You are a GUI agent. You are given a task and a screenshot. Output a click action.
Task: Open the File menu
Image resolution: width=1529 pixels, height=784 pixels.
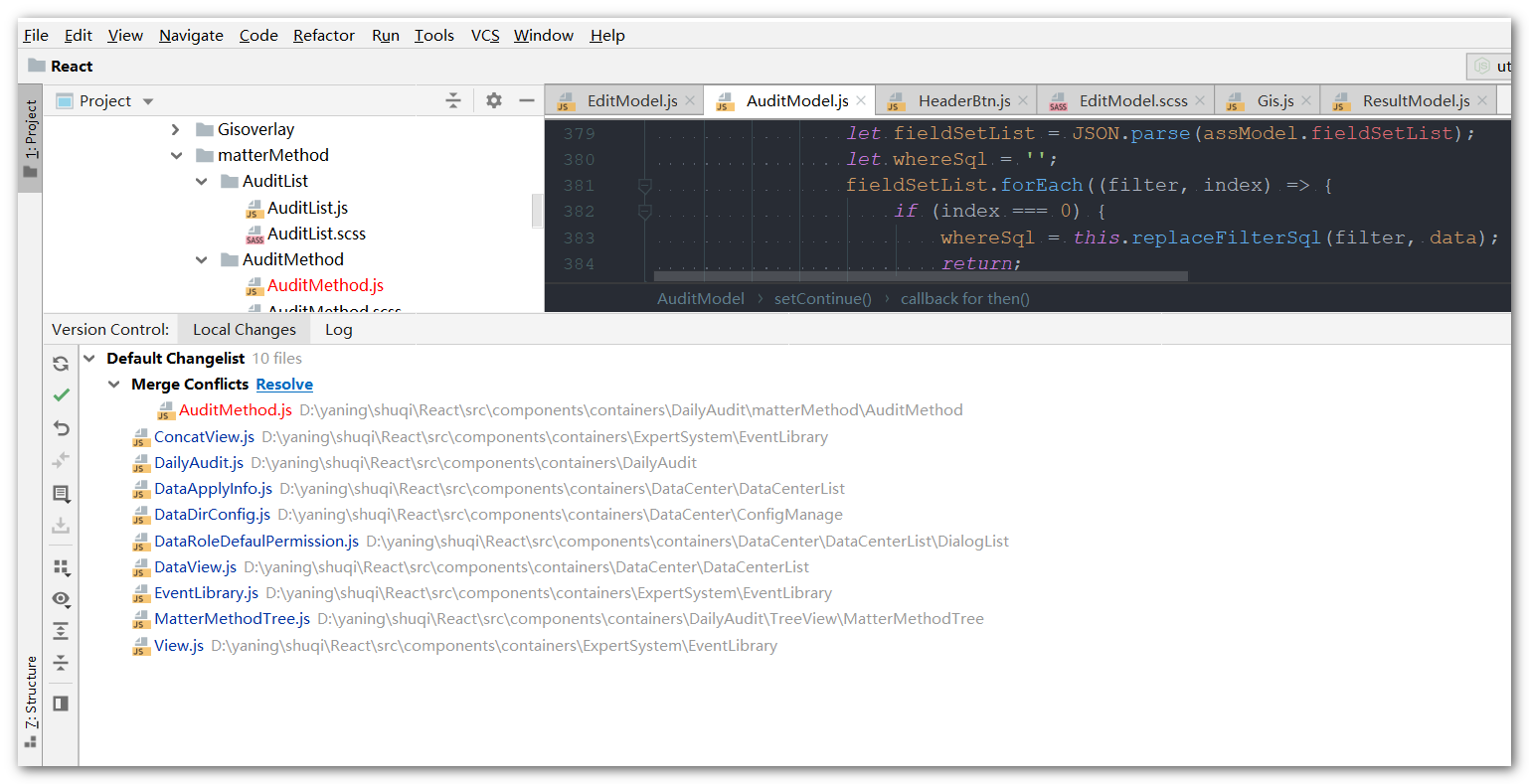[x=36, y=35]
